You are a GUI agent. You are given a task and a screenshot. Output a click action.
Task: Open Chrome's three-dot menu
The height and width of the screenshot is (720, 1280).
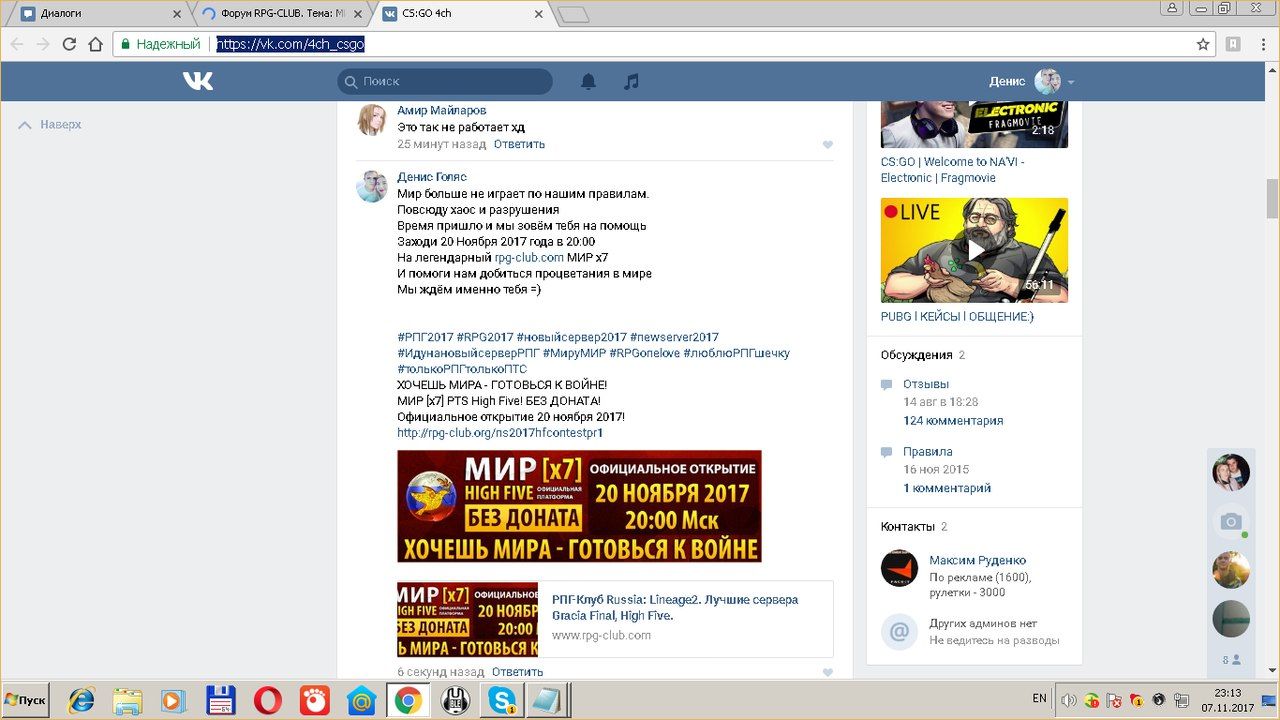(1263, 44)
